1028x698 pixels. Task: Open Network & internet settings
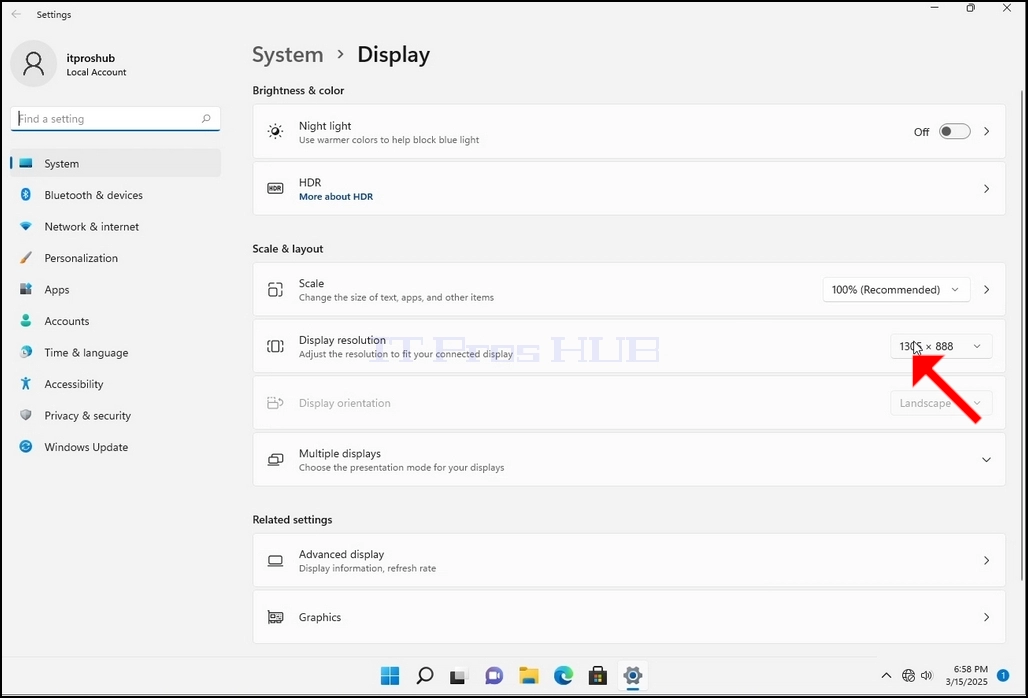click(x=115, y=226)
